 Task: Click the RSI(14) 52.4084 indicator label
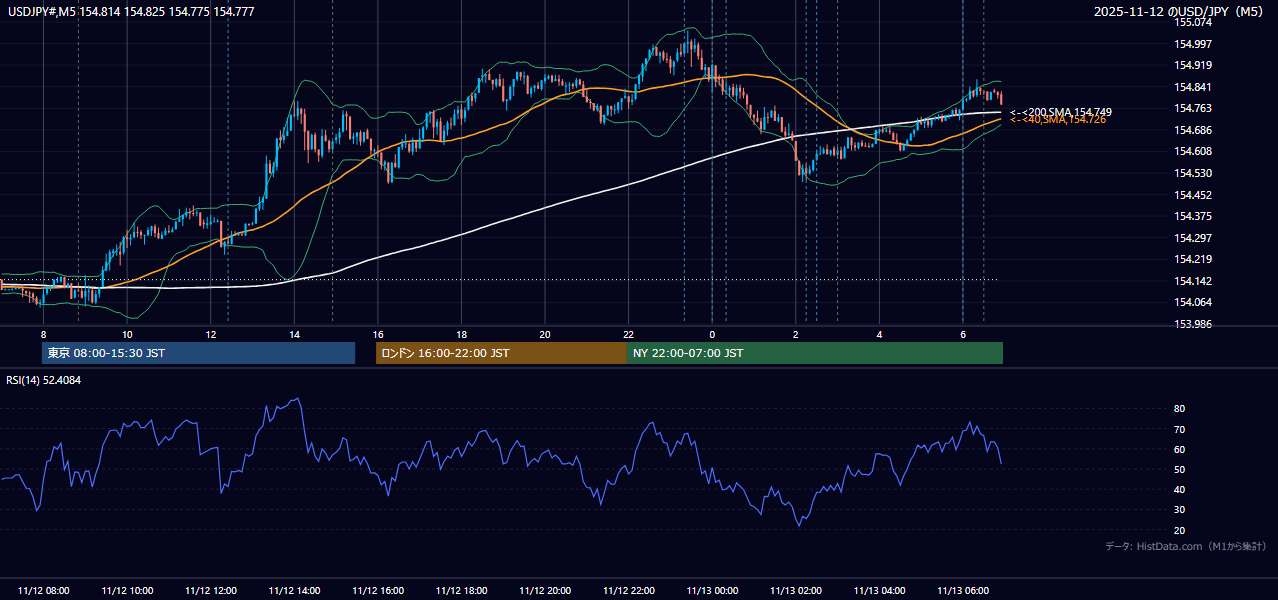[44, 380]
